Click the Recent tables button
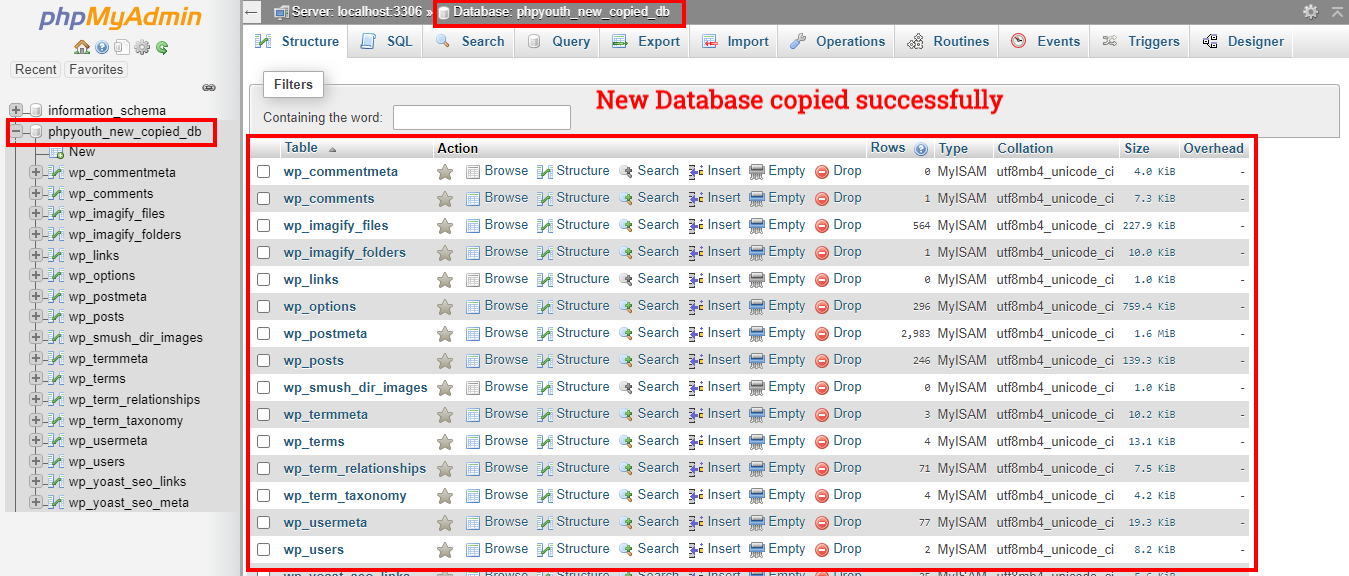Image resolution: width=1349 pixels, height=576 pixels. pyautogui.click(x=36, y=70)
